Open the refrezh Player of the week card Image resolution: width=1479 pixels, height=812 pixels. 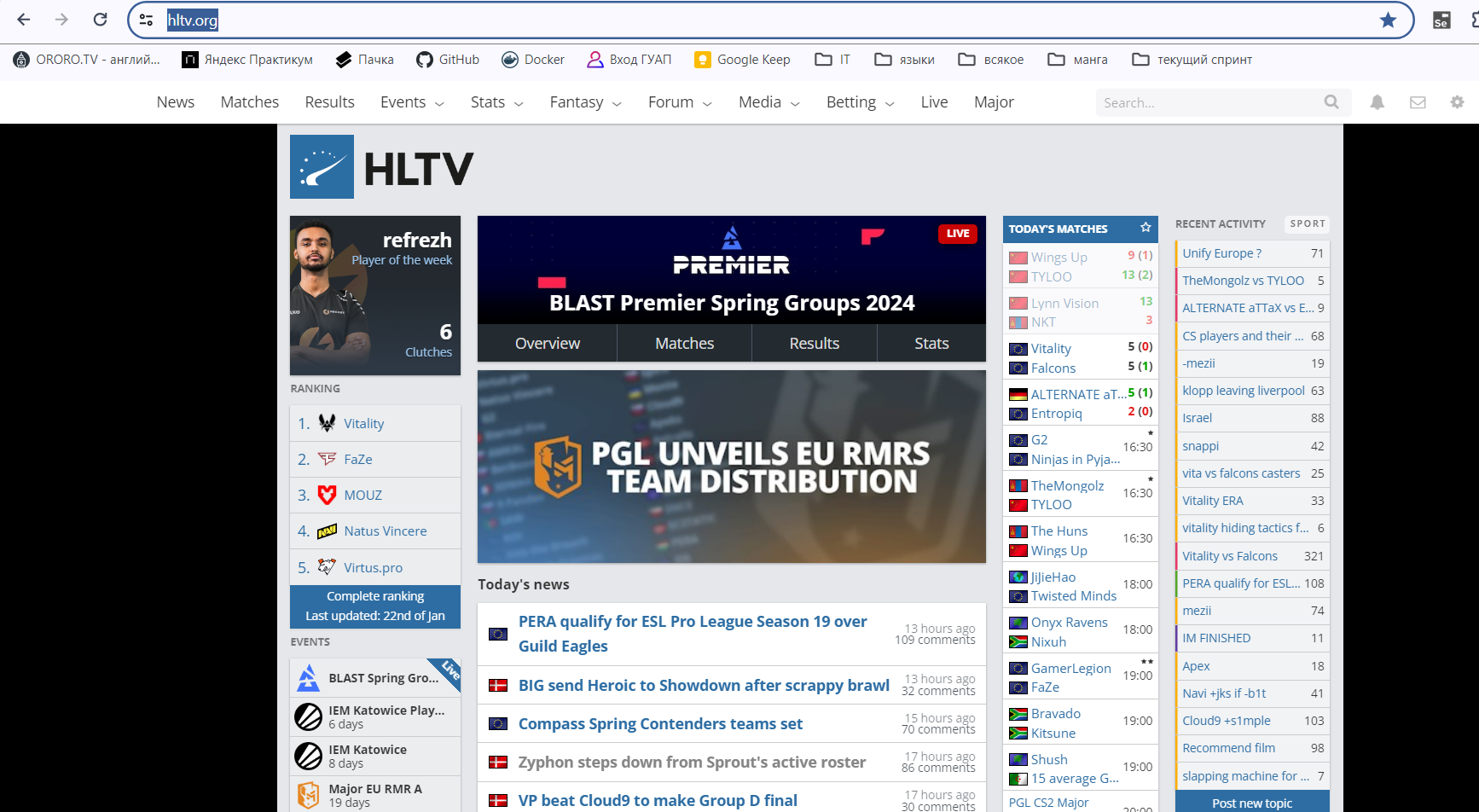pos(375,295)
